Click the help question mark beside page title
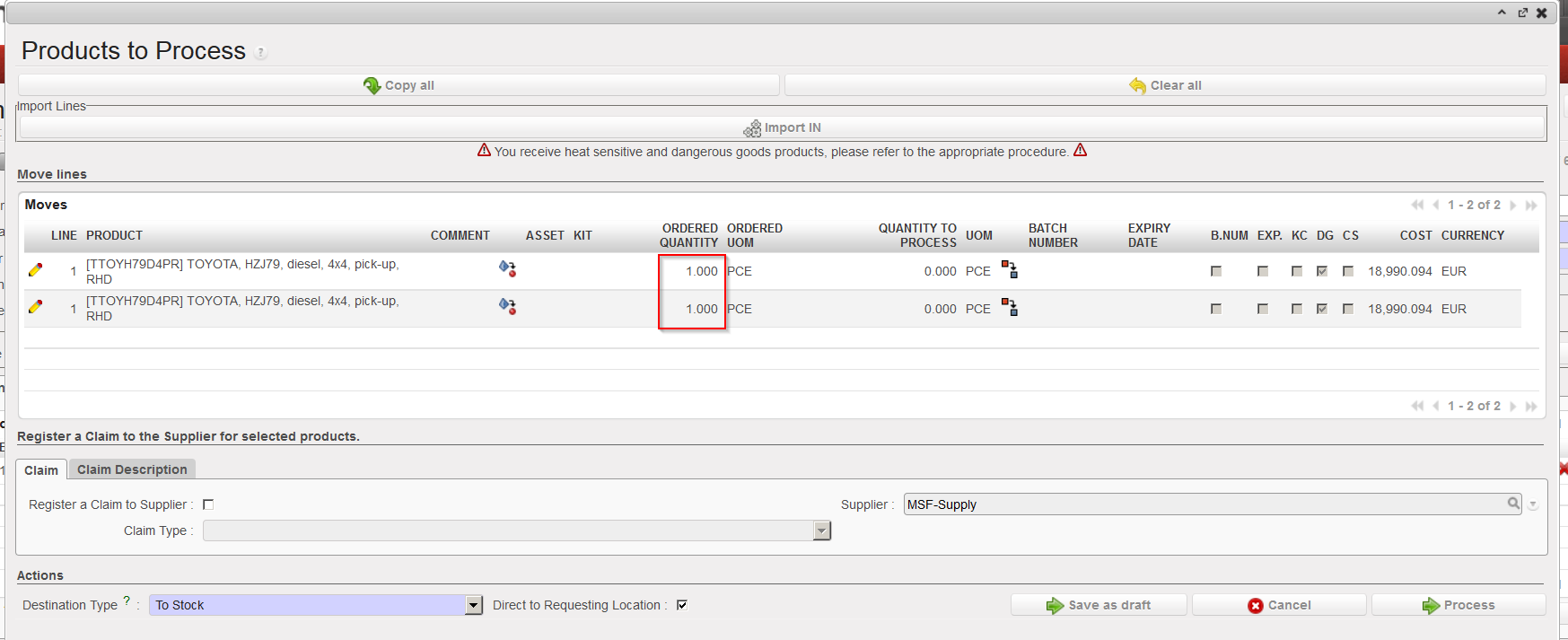 (260, 53)
